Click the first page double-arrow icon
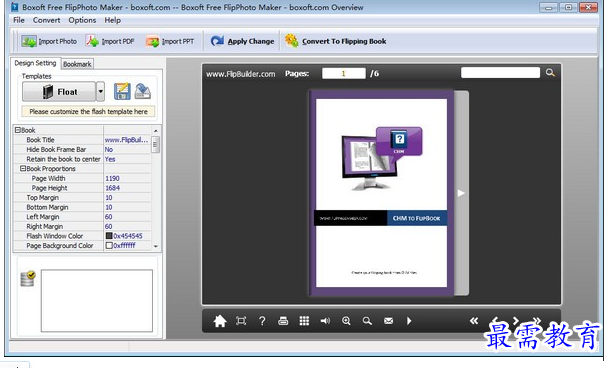This screenshot has height=368, width=608. [x=474, y=321]
